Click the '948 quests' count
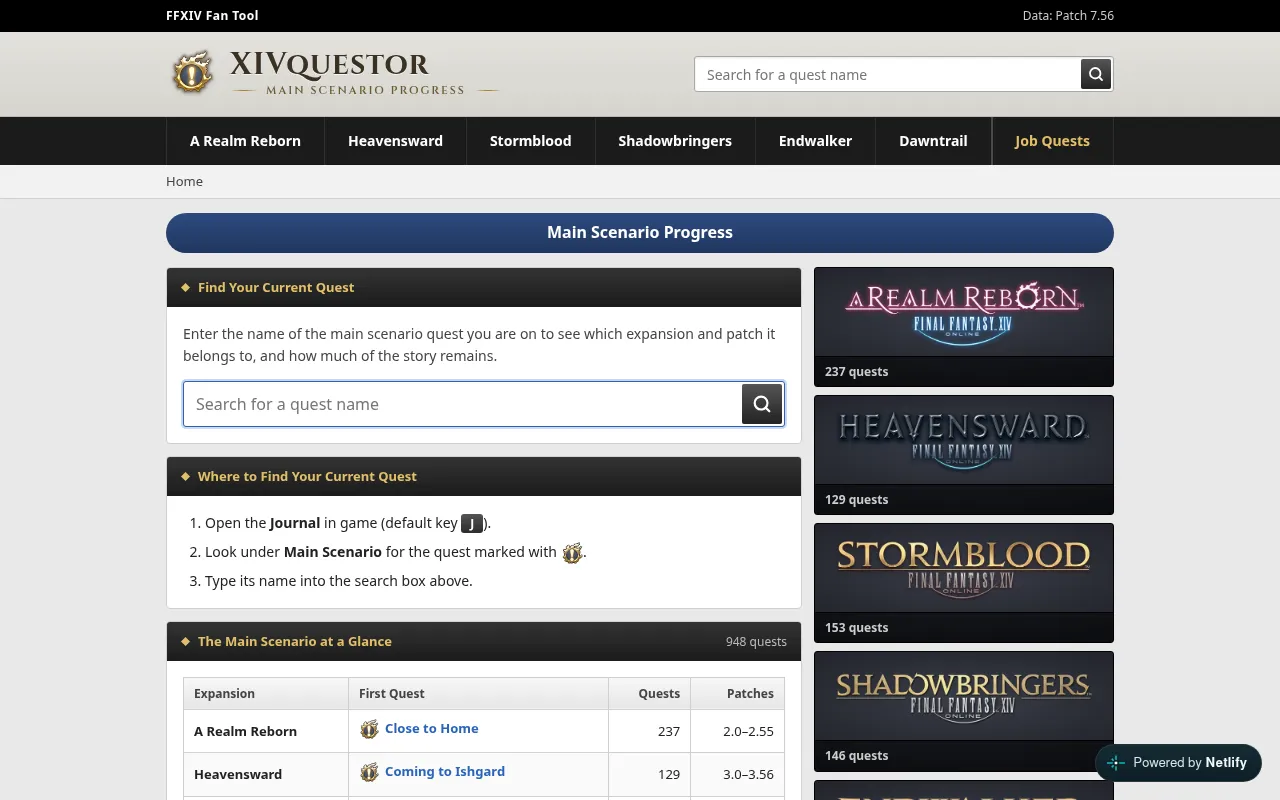This screenshot has width=1280, height=800. 756,642
